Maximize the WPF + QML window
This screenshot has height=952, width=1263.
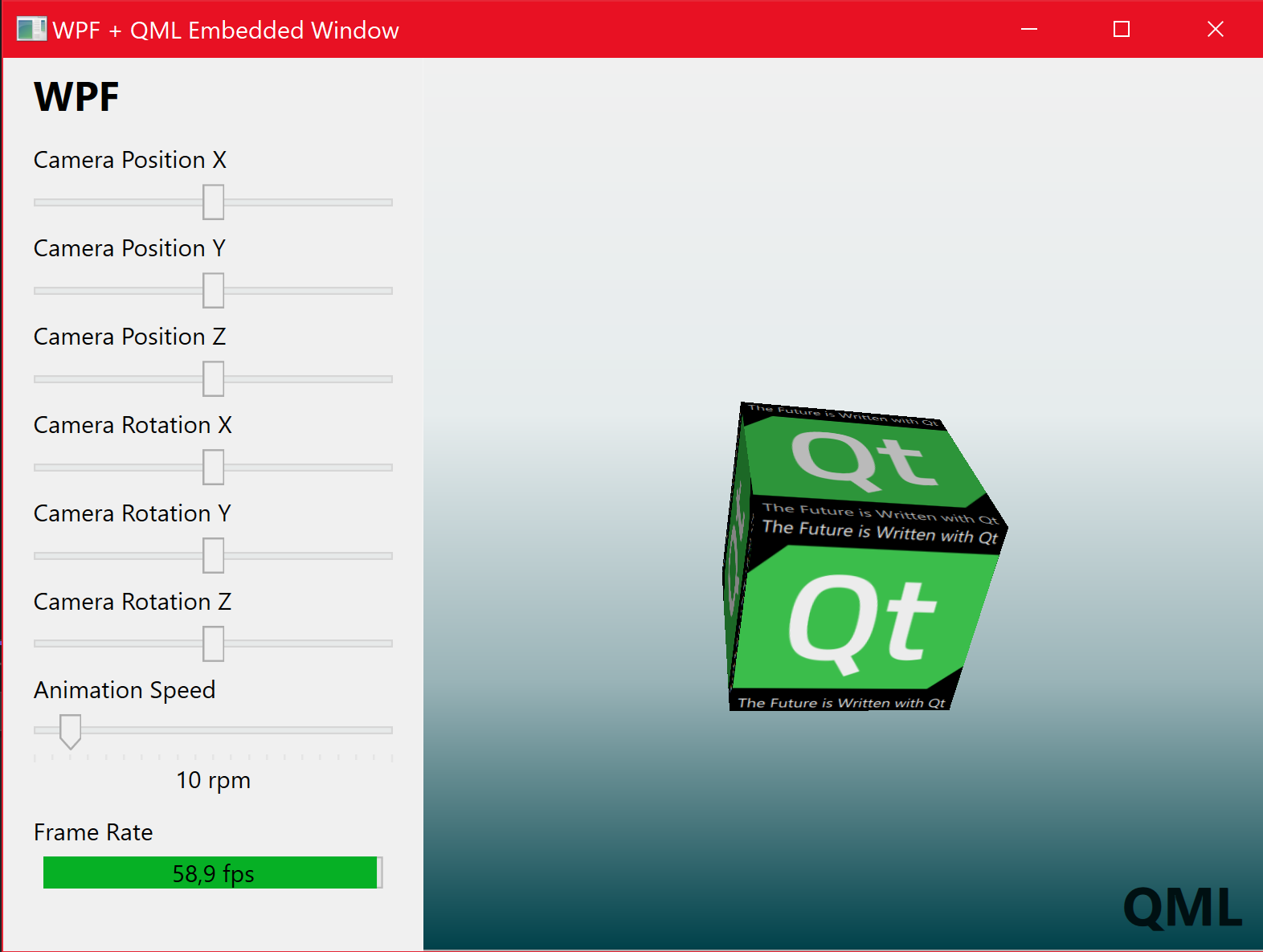click(1122, 30)
